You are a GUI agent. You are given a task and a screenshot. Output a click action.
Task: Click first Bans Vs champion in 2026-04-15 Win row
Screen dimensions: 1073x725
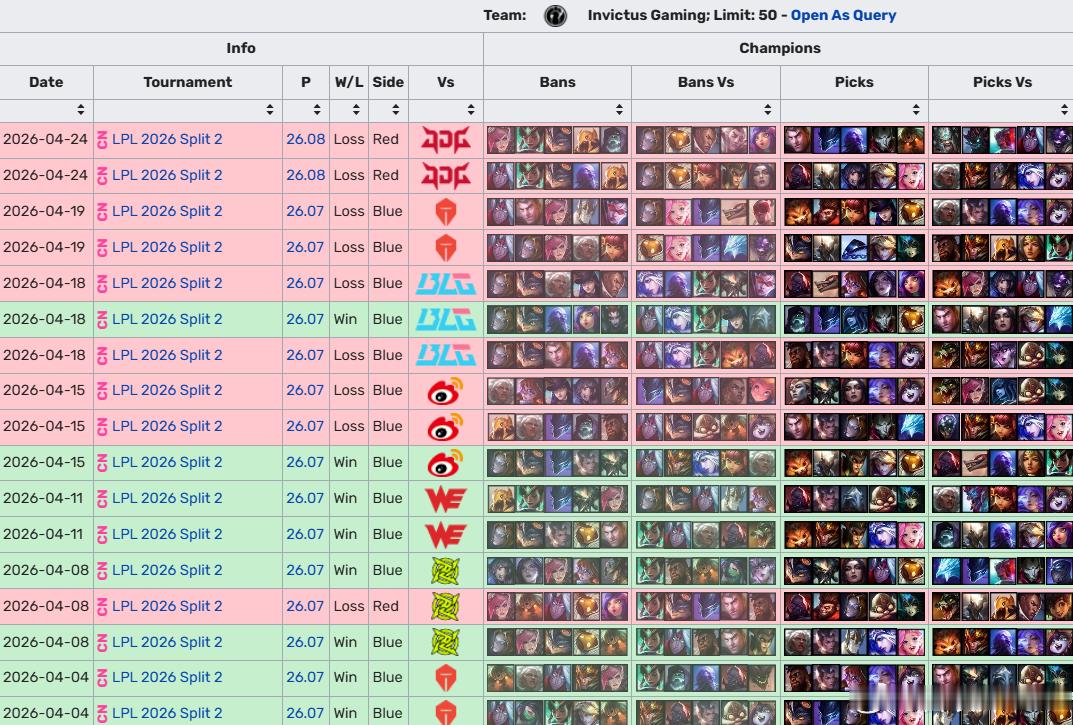tap(649, 463)
